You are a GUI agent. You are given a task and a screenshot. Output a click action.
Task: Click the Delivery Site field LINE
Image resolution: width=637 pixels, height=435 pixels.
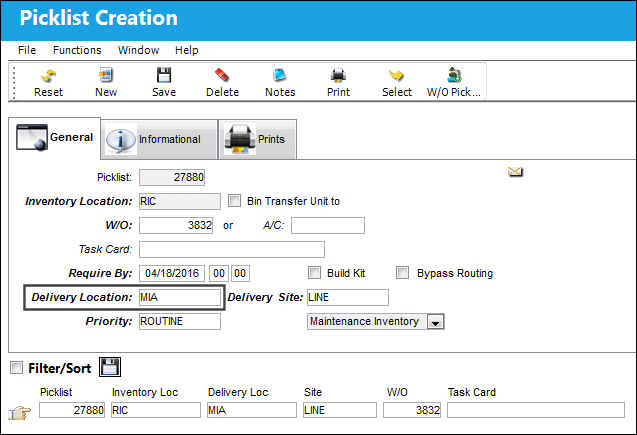pos(348,297)
